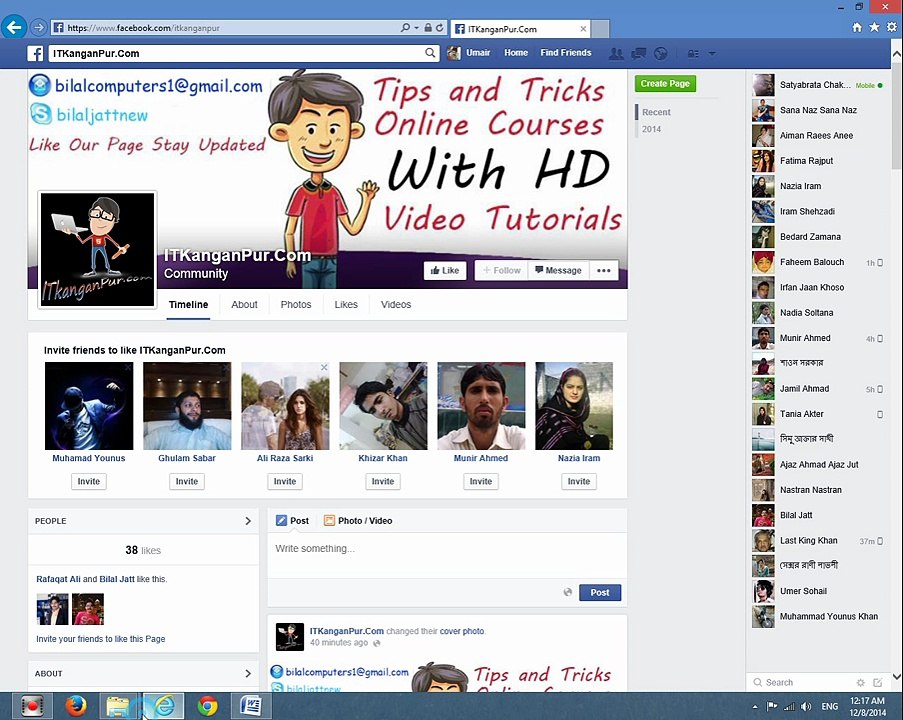Open the browser favorites star icon

coord(874,27)
